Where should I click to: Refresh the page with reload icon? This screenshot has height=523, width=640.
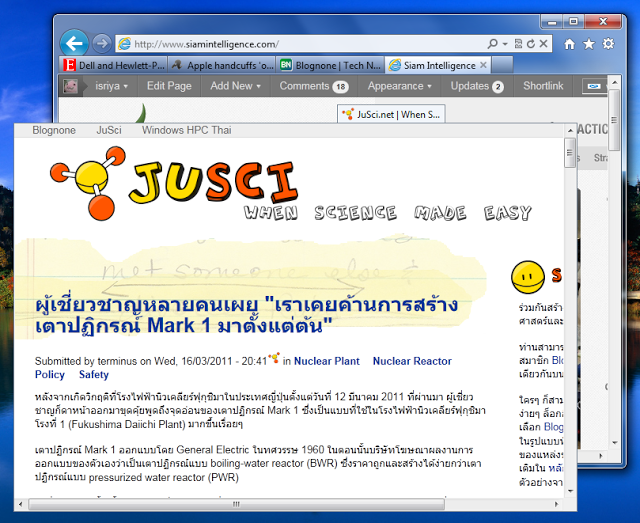click(x=531, y=44)
